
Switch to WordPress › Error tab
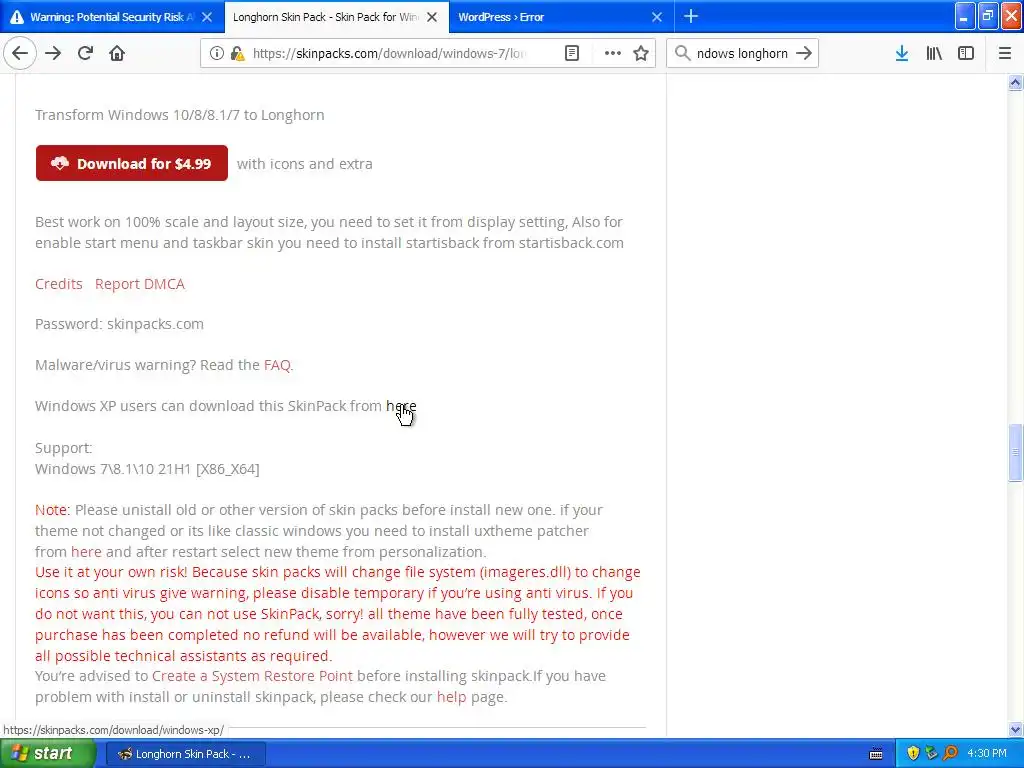coord(562,17)
